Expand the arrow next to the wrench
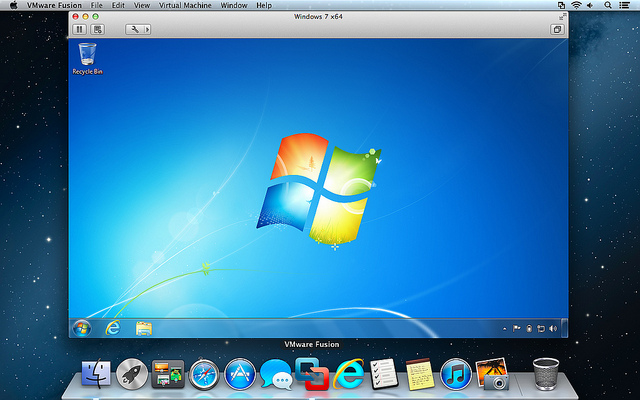The image size is (640, 400). tap(147, 30)
